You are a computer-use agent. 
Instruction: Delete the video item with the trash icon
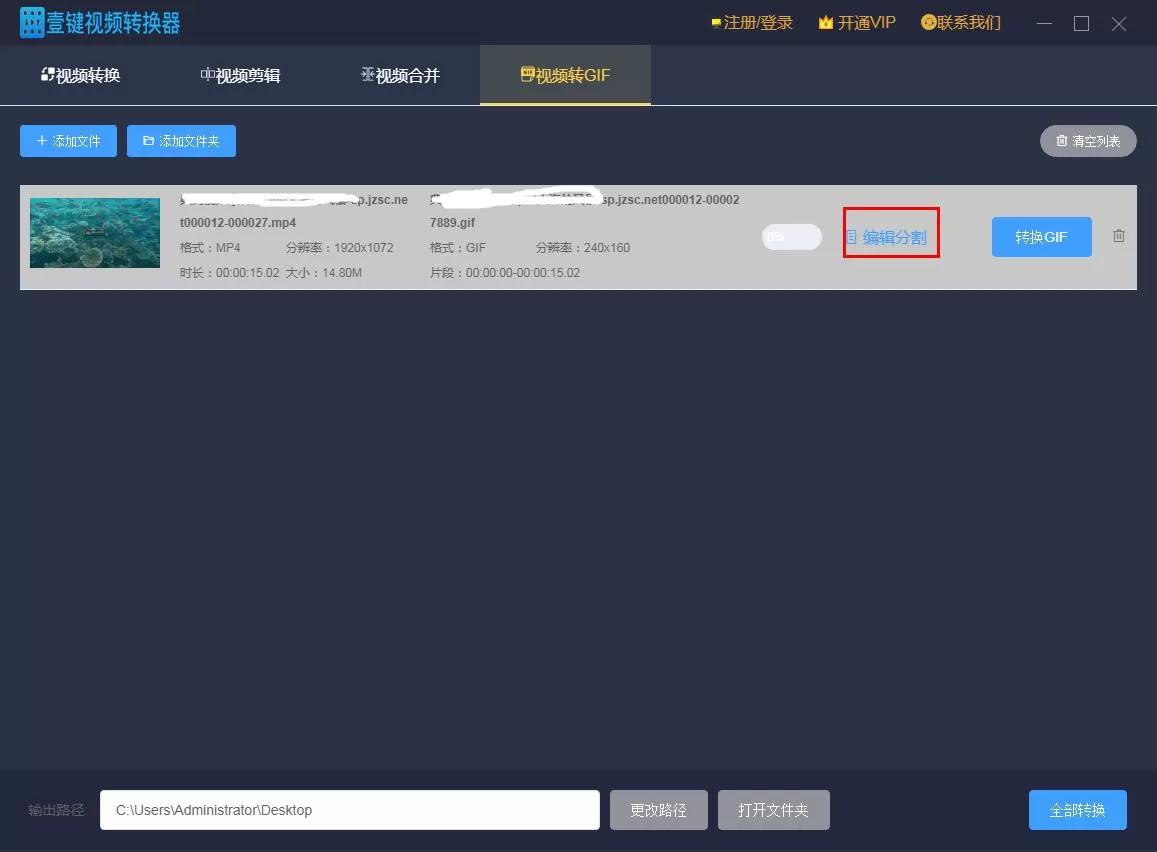(x=1119, y=236)
